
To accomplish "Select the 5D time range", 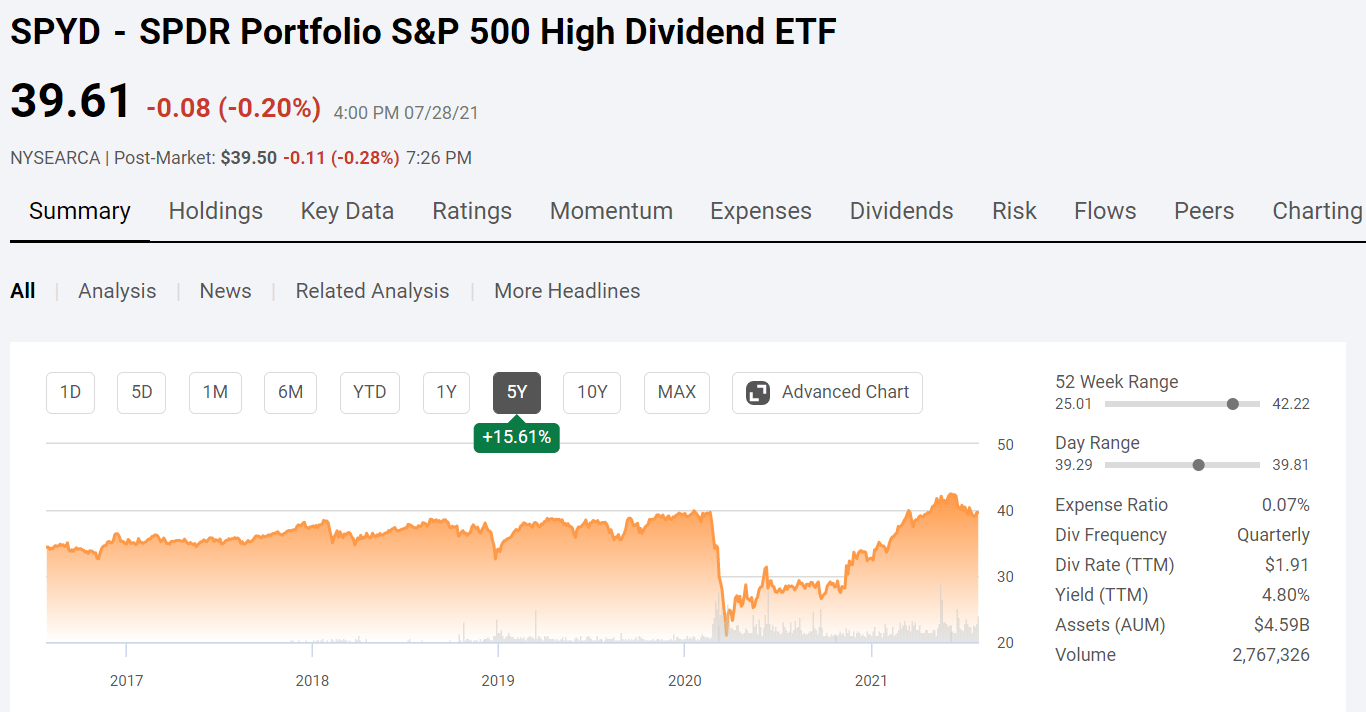I will click(x=140, y=392).
